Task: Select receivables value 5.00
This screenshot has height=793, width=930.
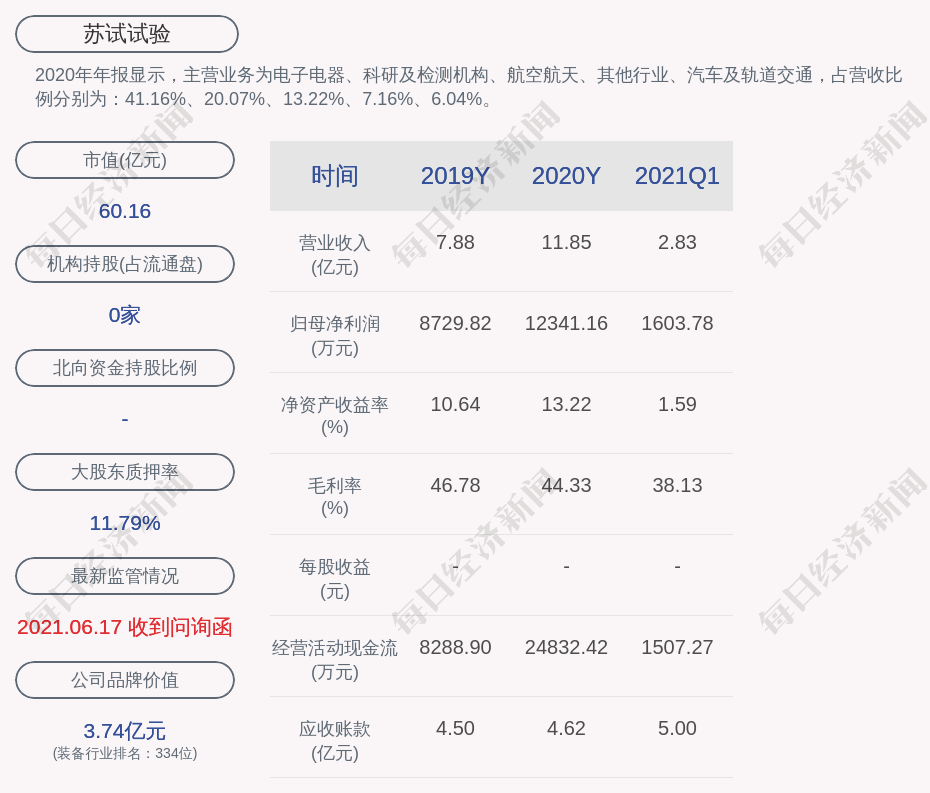Action: click(677, 728)
